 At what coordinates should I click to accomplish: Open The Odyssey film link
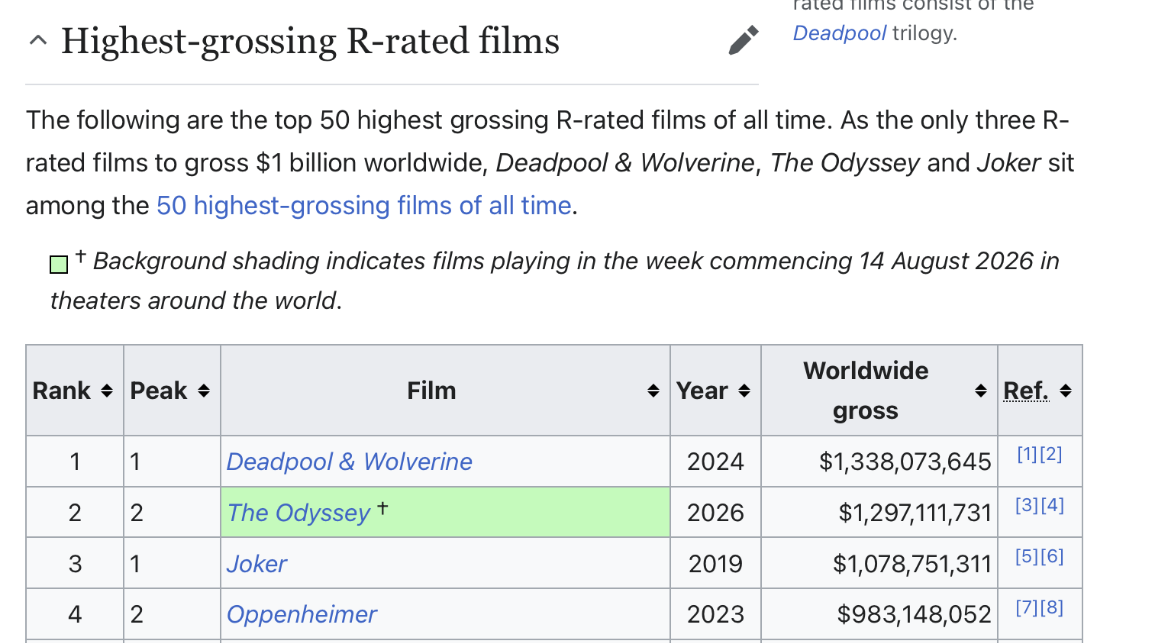[x=299, y=513]
